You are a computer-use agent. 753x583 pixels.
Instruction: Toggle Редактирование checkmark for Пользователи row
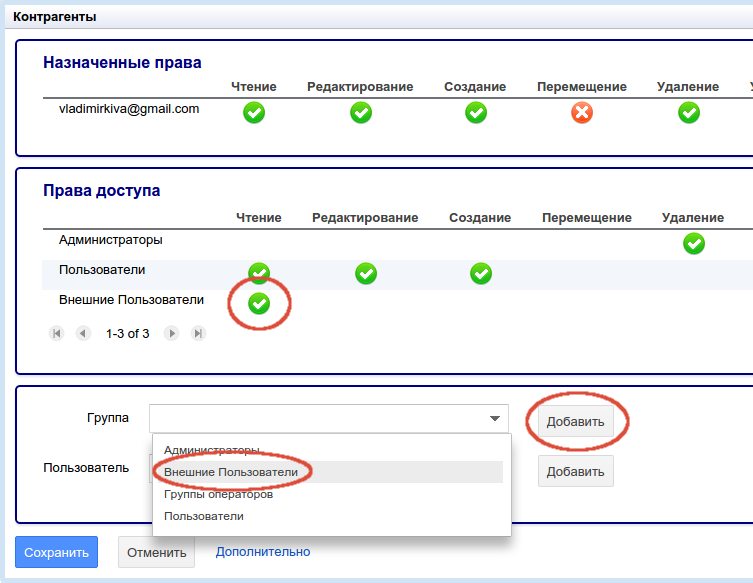tap(366, 273)
